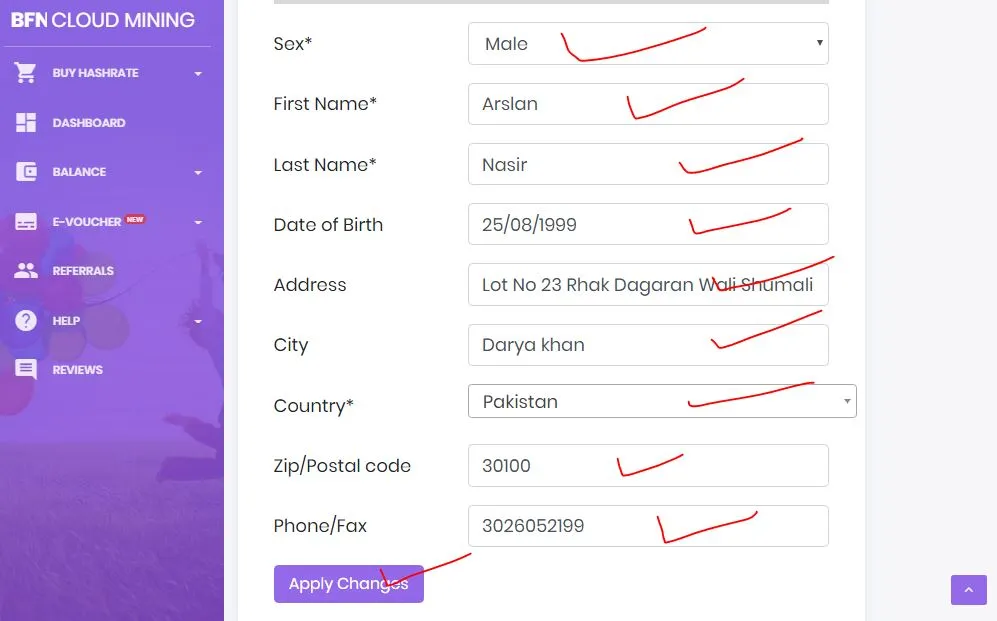Focus the First Name field containing Arslan
997x621 pixels.
(x=648, y=104)
